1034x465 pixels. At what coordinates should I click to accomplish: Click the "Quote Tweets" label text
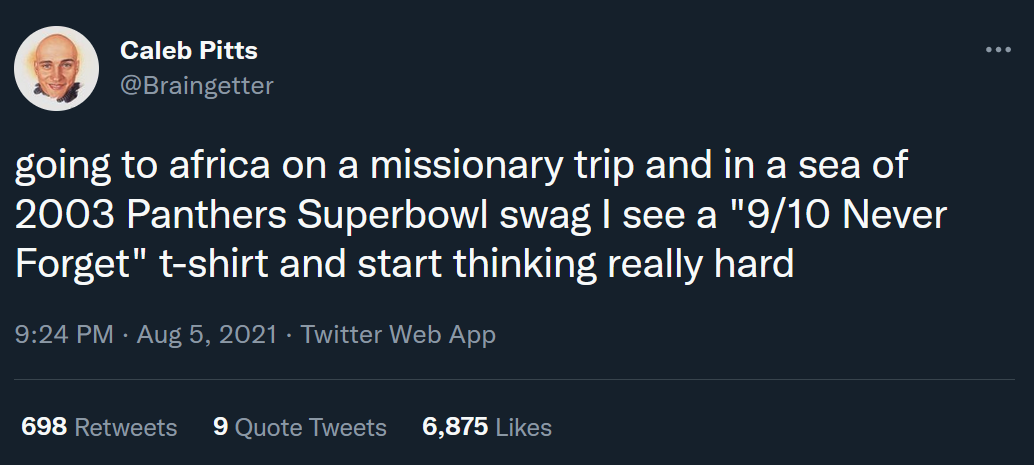pos(311,428)
